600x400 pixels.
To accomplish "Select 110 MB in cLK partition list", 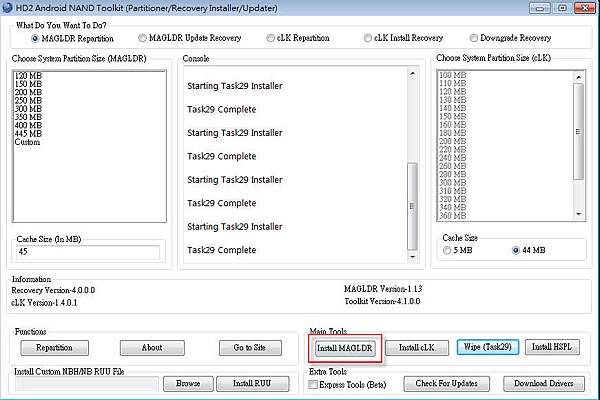I will 453,83.
